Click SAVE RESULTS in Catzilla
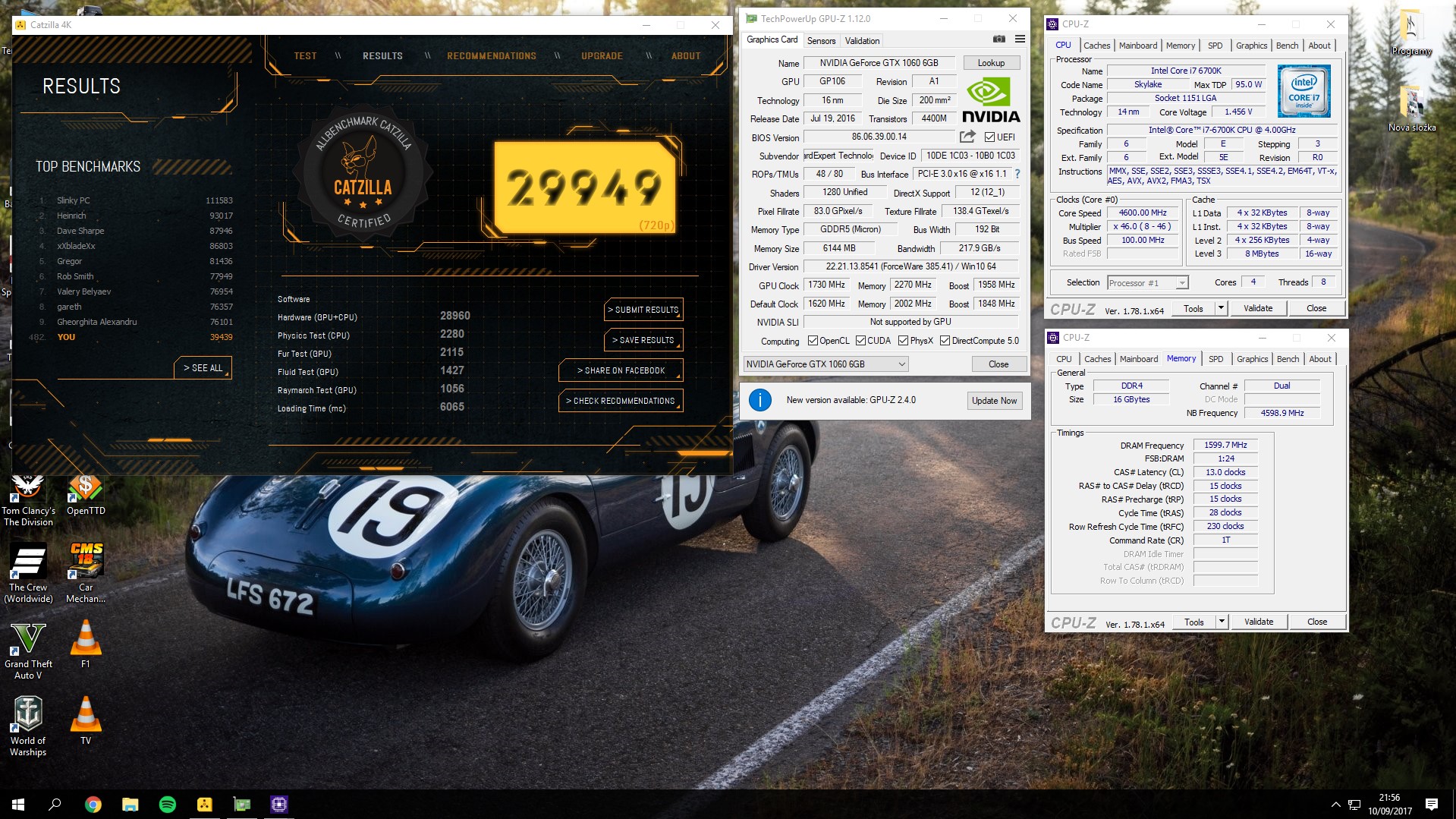 [x=643, y=340]
